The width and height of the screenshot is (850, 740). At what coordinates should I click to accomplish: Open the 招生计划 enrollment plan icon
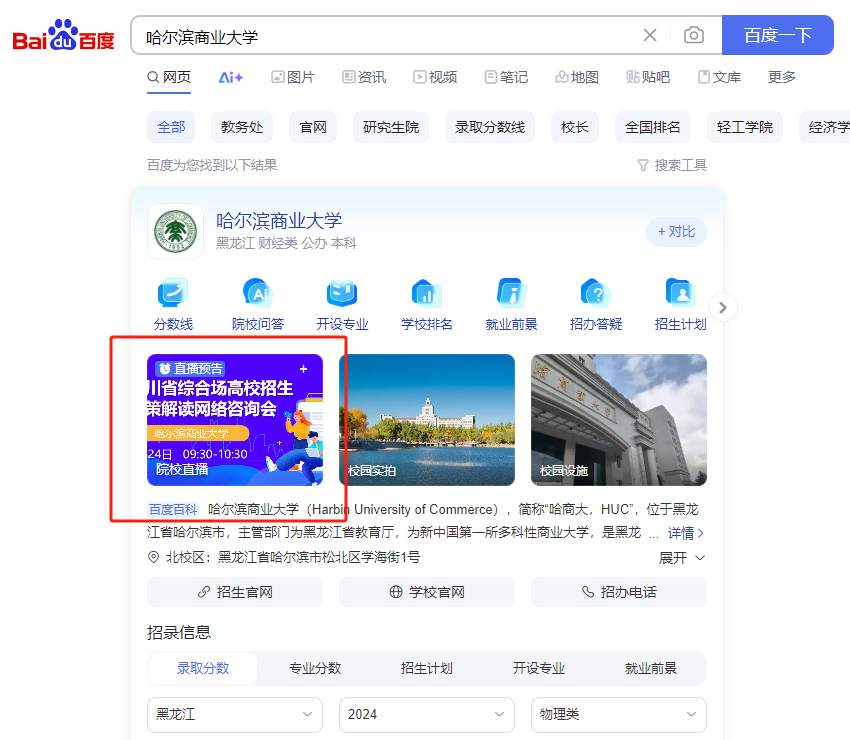point(680,294)
